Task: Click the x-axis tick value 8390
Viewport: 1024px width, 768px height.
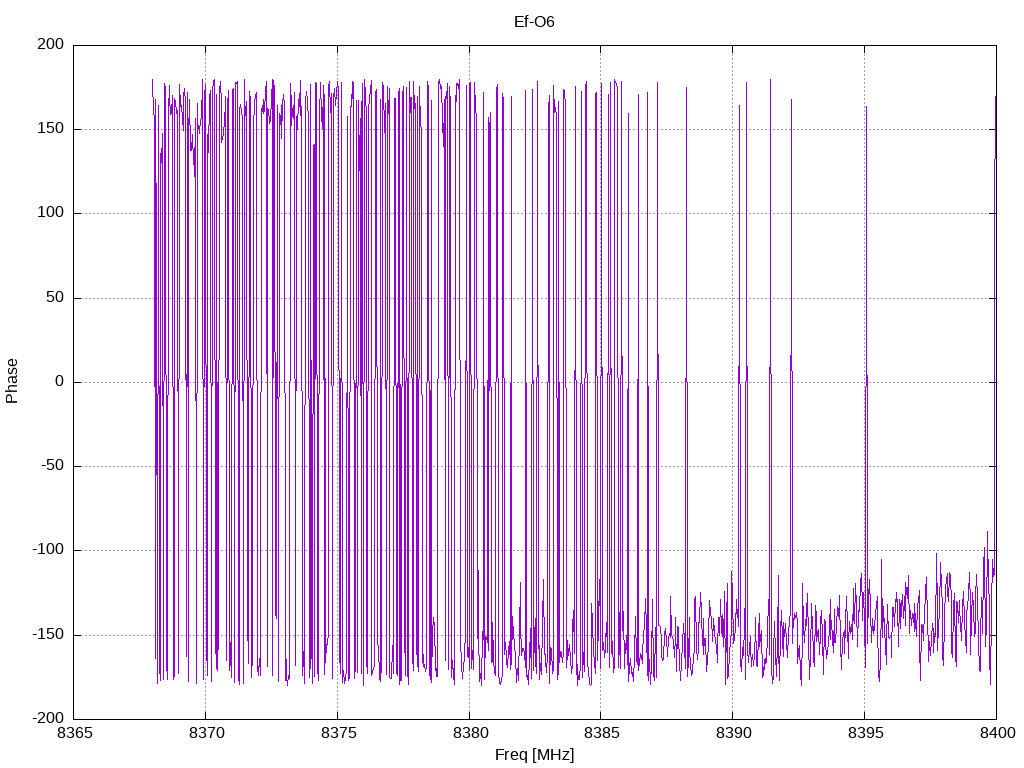Action: 733,733
